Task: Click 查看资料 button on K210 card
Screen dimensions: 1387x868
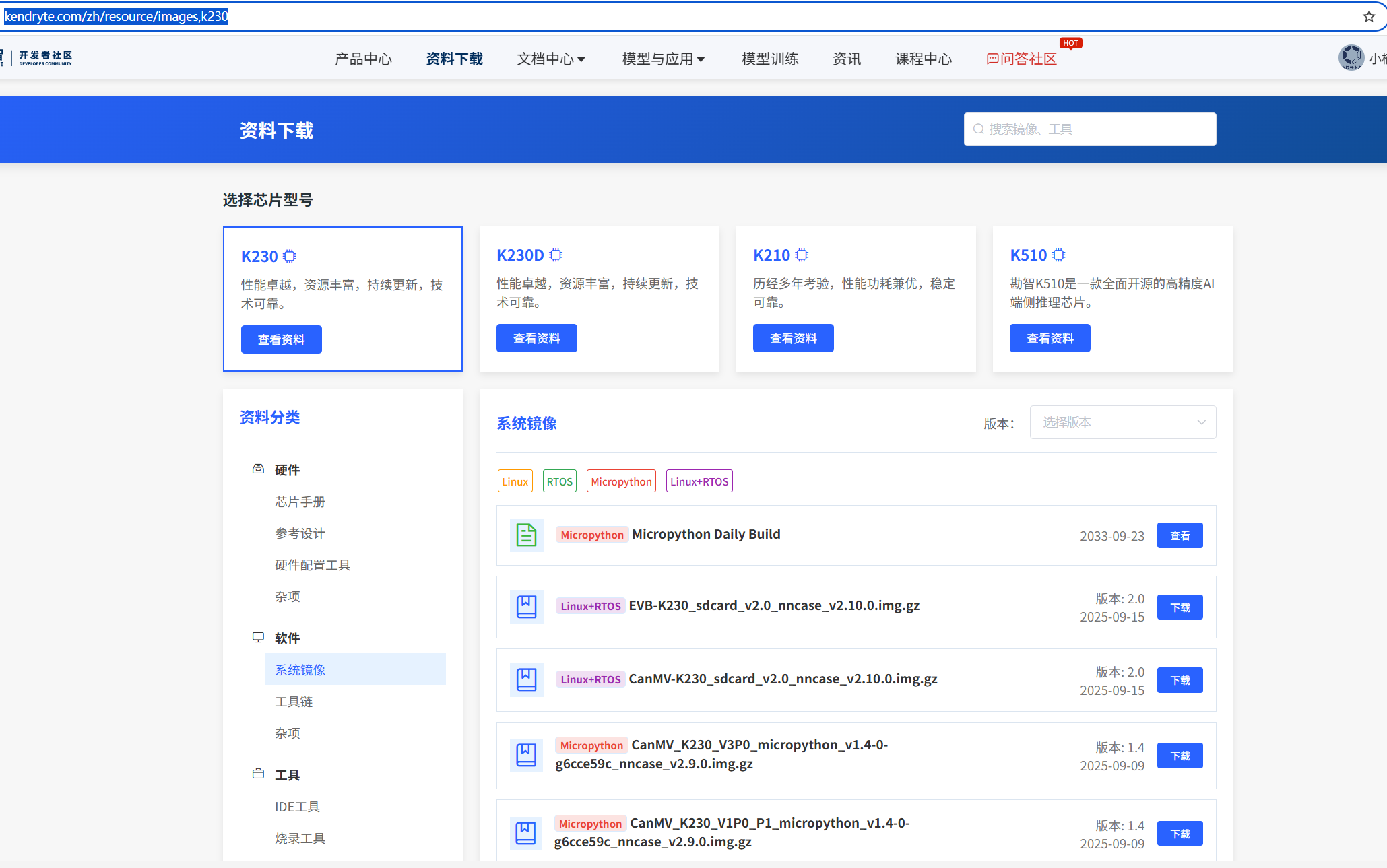Action: [793, 338]
